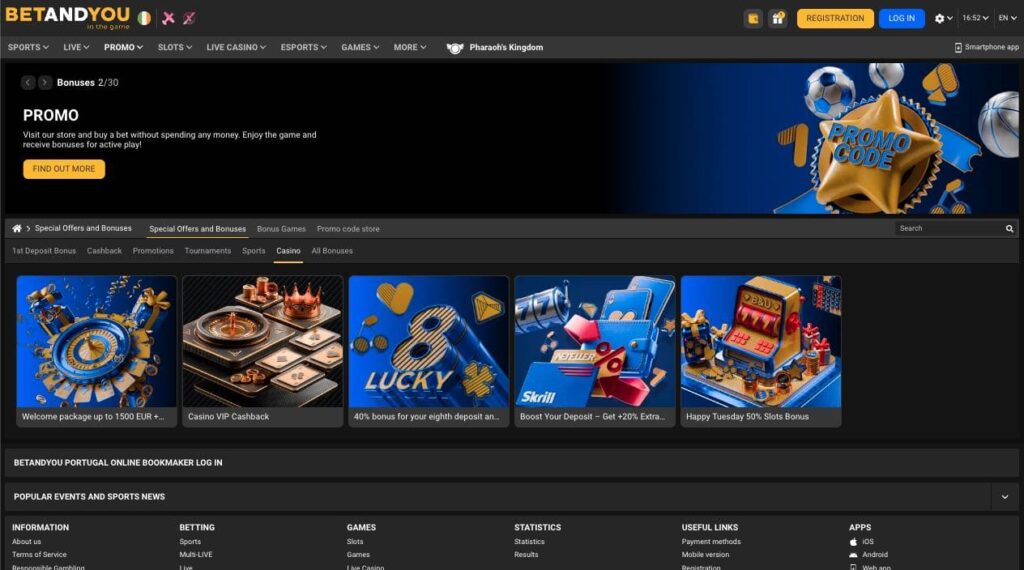The image size is (1024, 570).
Task: Click the home breadcrumb icon
Action: click(x=17, y=229)
